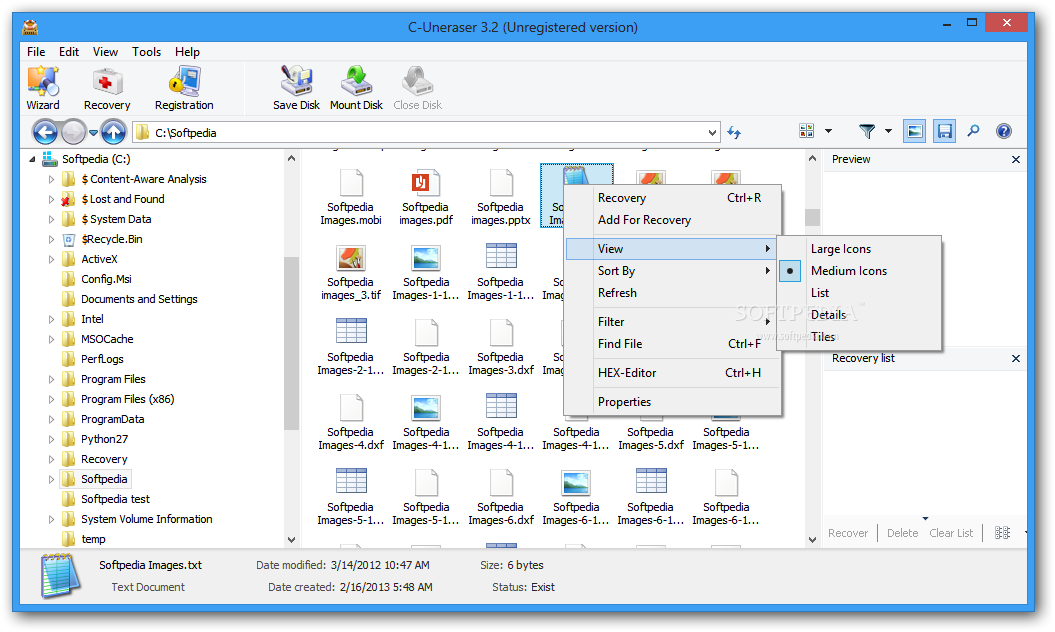This screenshot has width=1055, height=632.
Task: Switch to Tiles view
Action: tap(859, 337)
